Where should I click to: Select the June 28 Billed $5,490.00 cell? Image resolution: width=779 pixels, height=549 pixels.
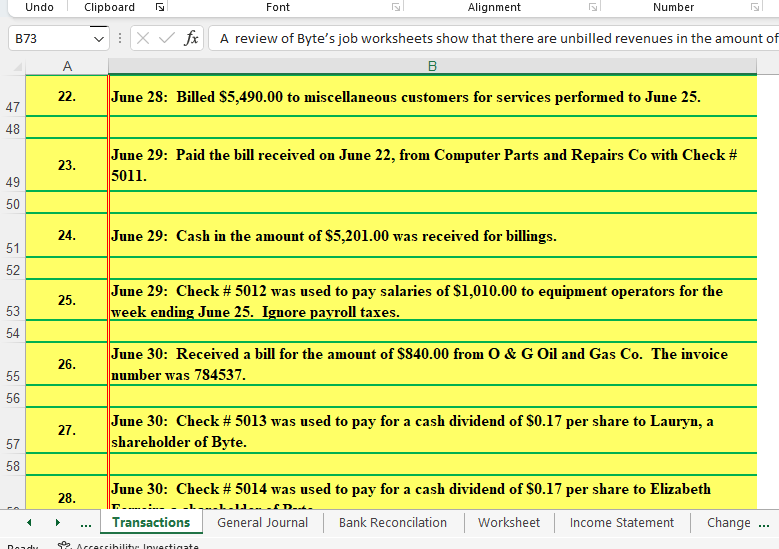point(433,96)
